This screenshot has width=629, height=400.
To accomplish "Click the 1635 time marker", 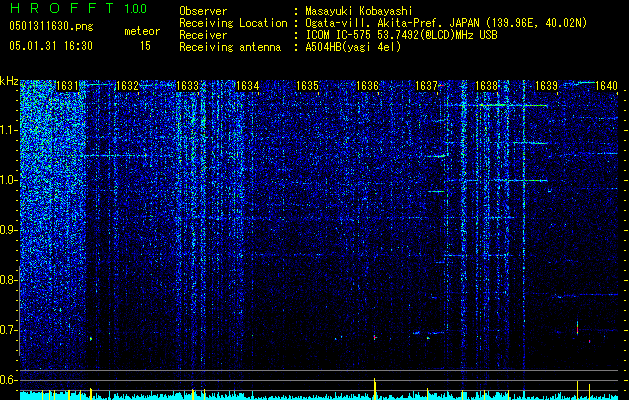I will pos(307,85).
